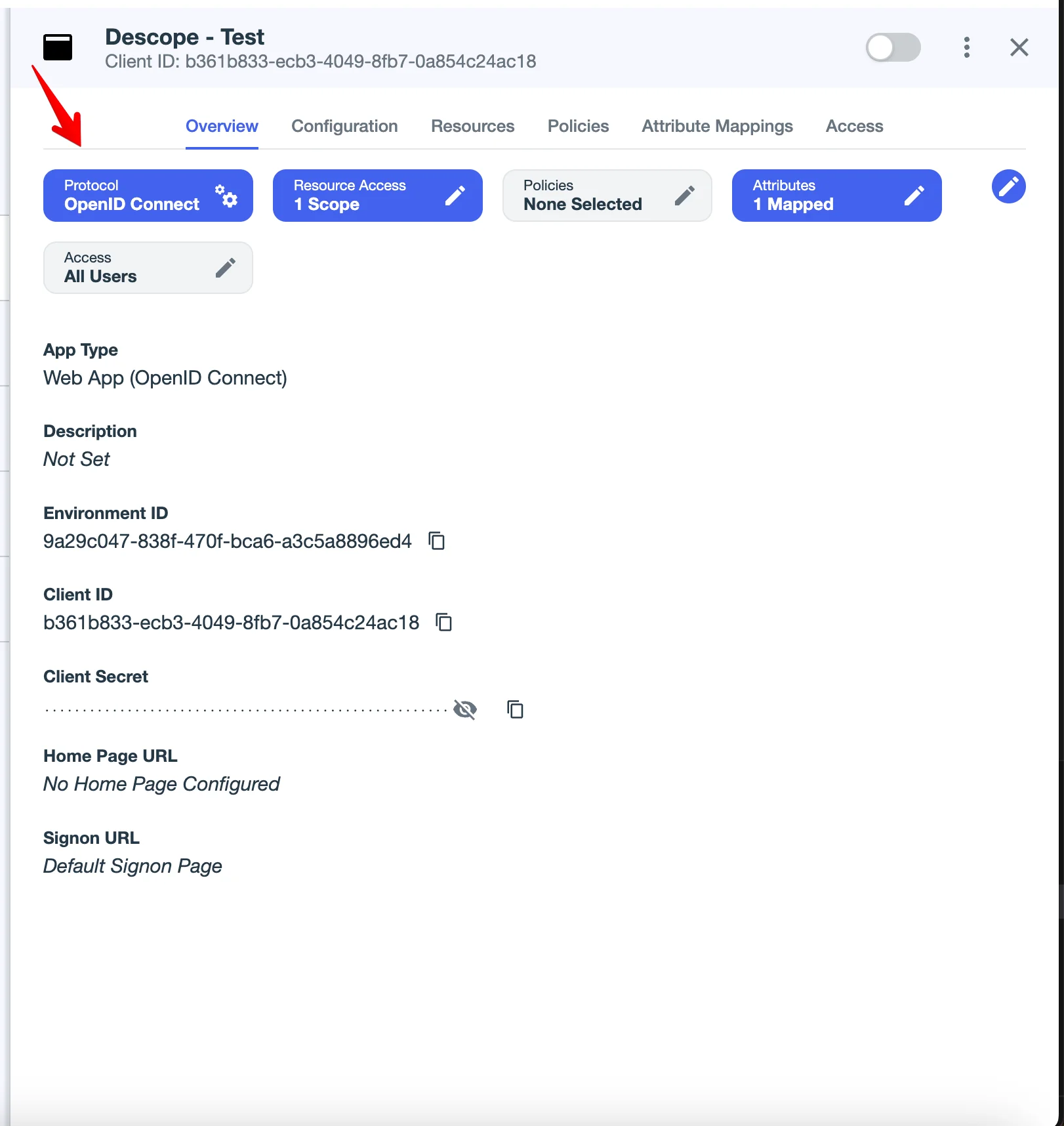Close the application details panel
The height and width of the screenshot is (1126, 1064).
pos(1019,47)
